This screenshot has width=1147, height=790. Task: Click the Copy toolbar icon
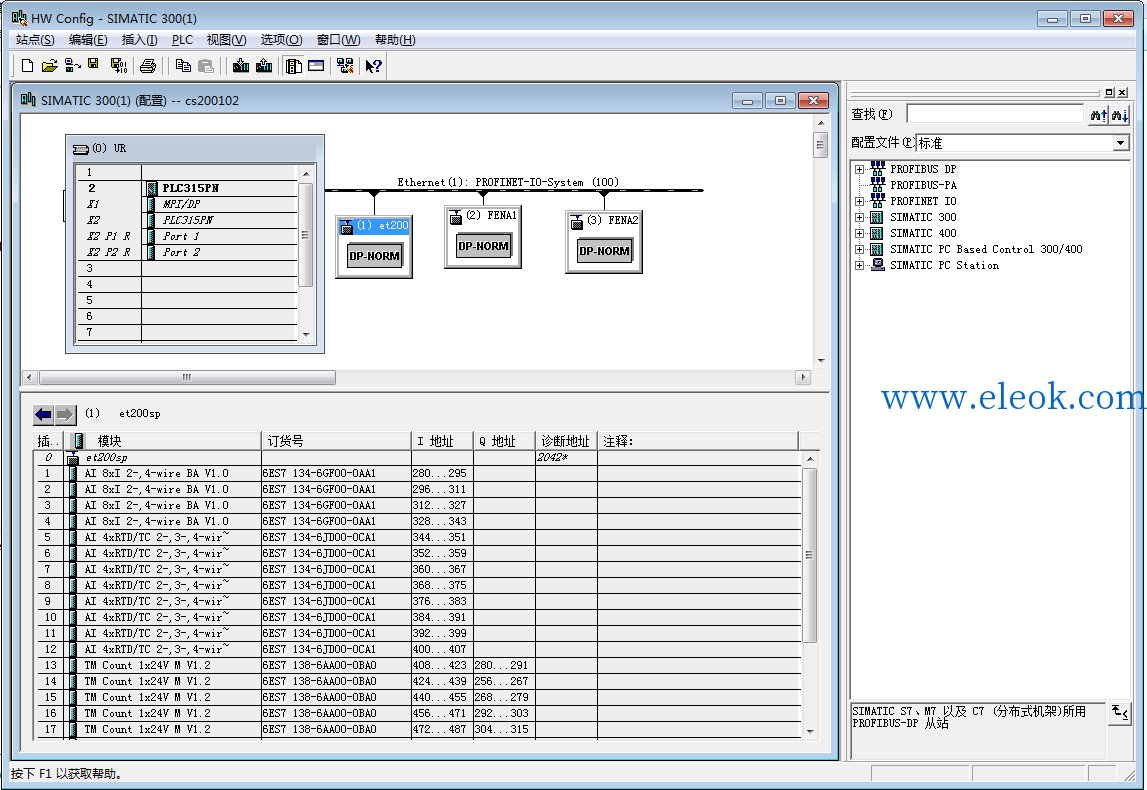pyautogui.click(x=183, y=66)
